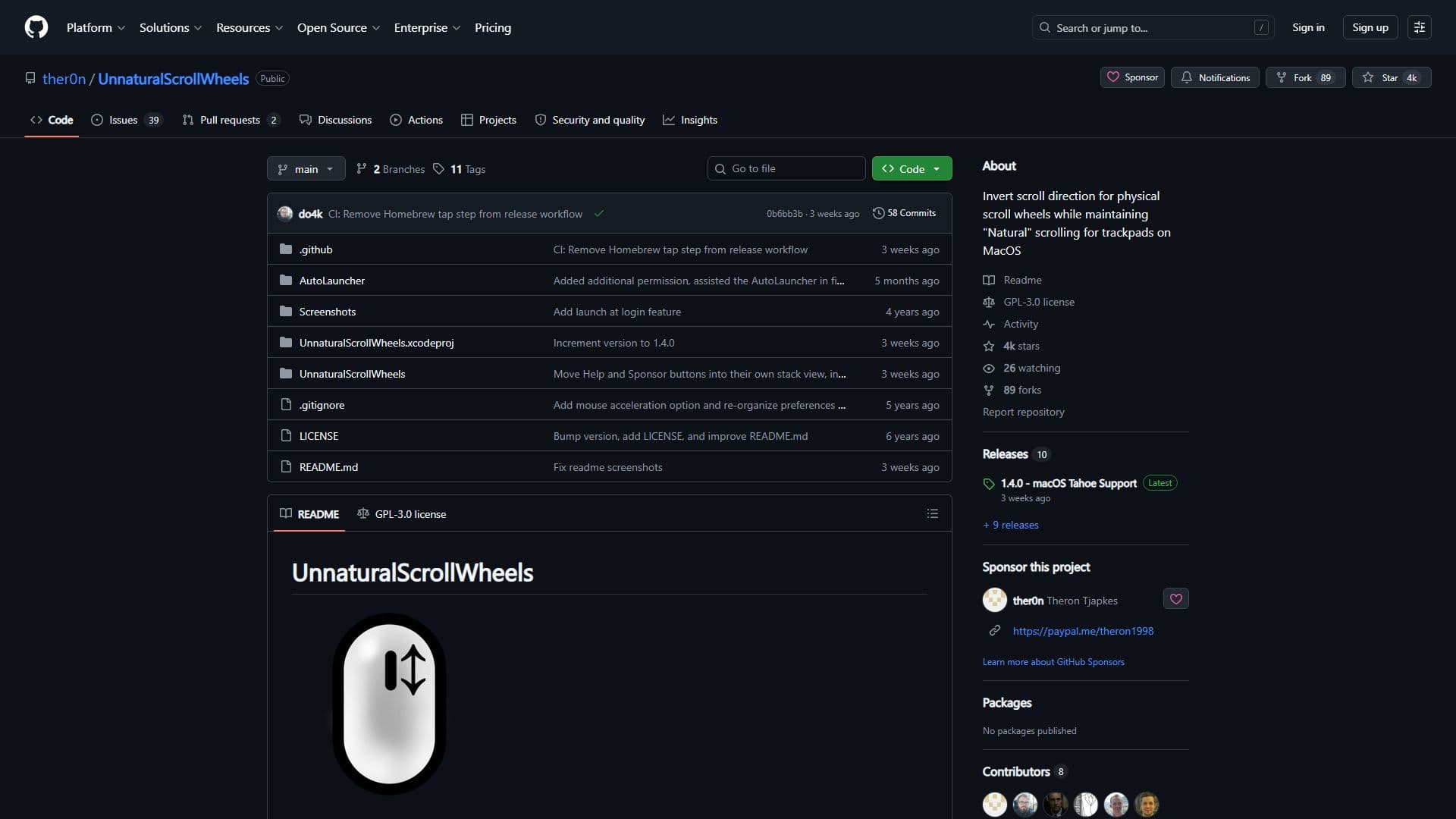Image resolution: width=1456 pixels, height=819 pixels.
Task: Click Sign in
Action: point(1308,27)
